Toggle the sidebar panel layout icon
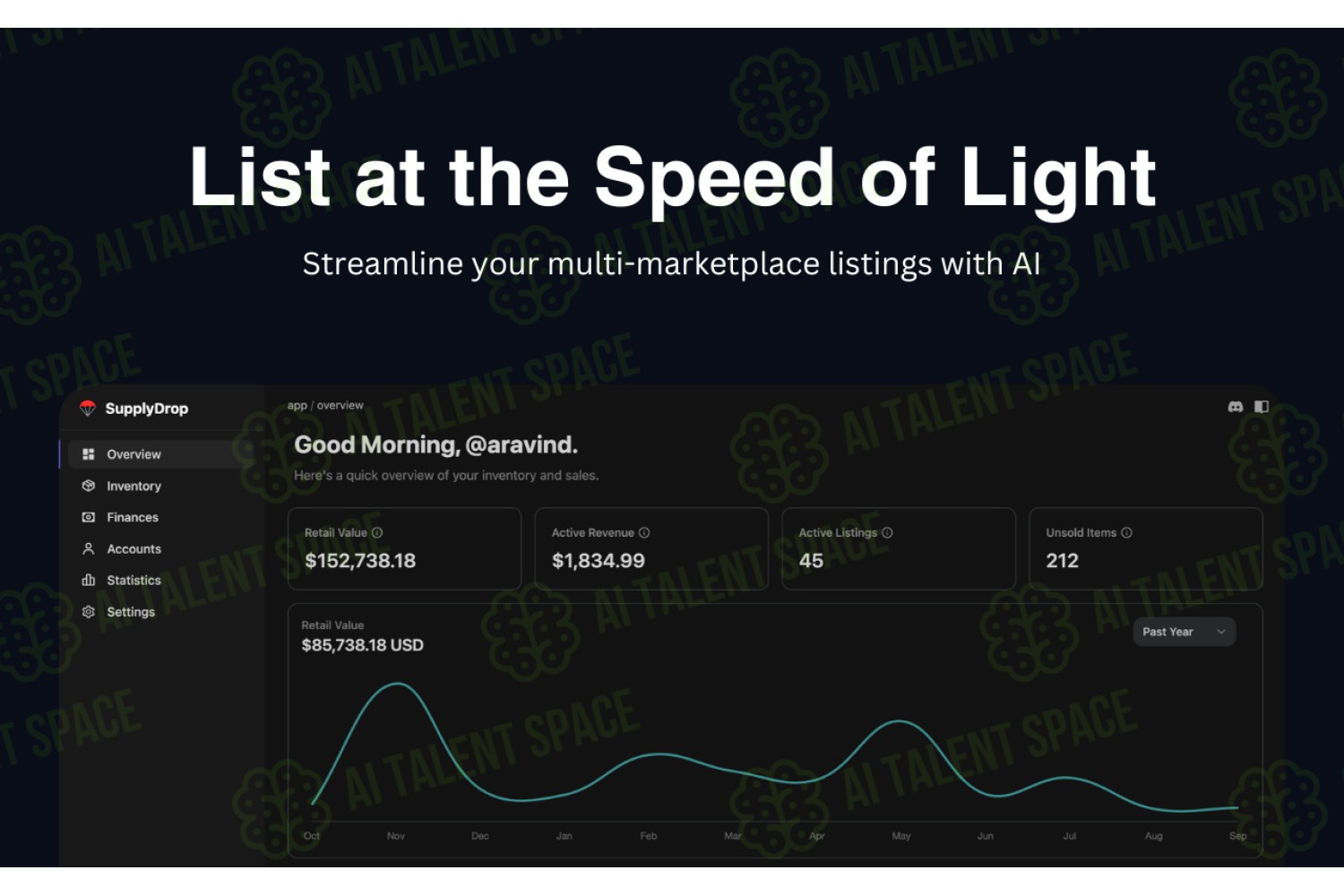 (1262, 407)
